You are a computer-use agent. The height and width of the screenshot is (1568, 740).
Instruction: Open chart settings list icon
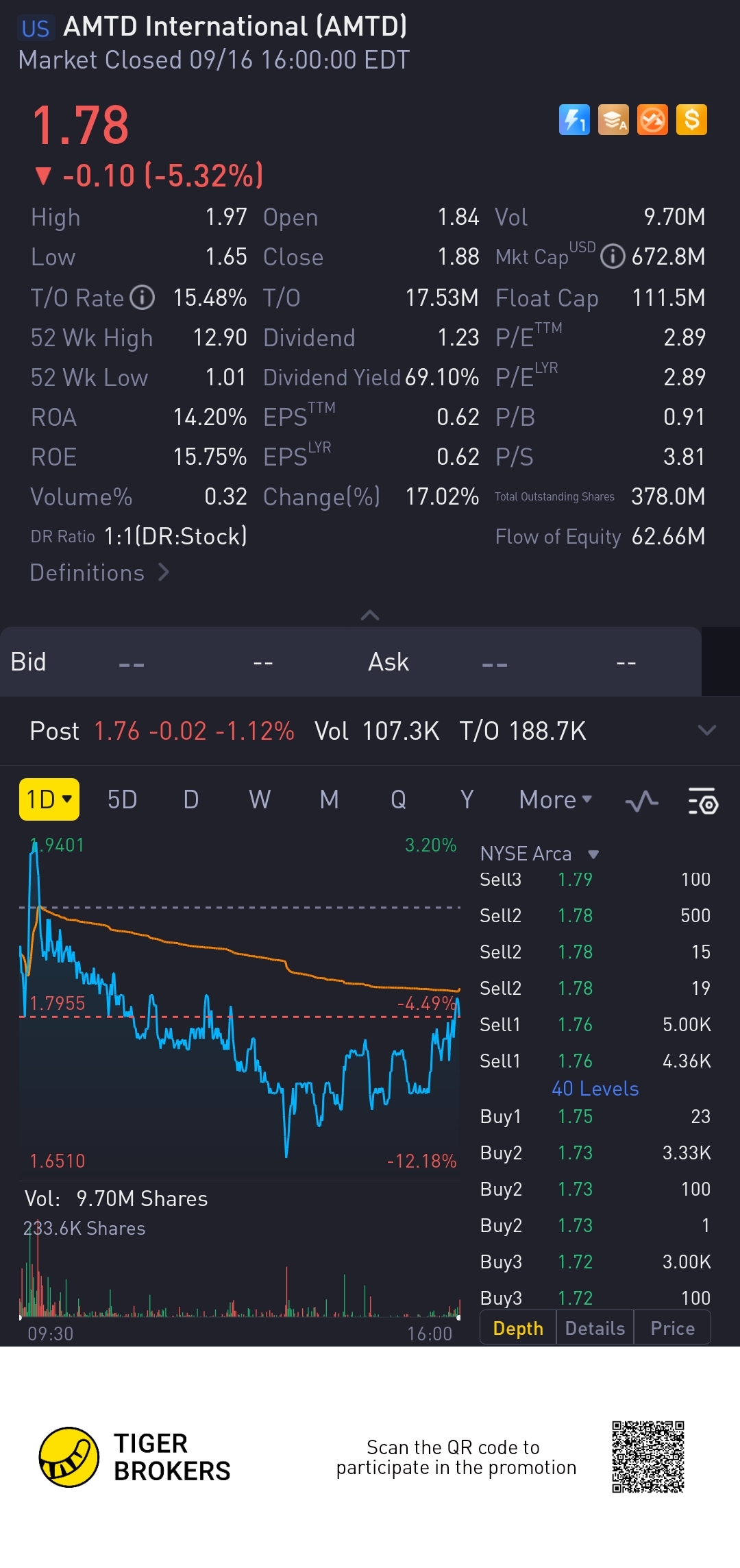click(x=702, y=801)
